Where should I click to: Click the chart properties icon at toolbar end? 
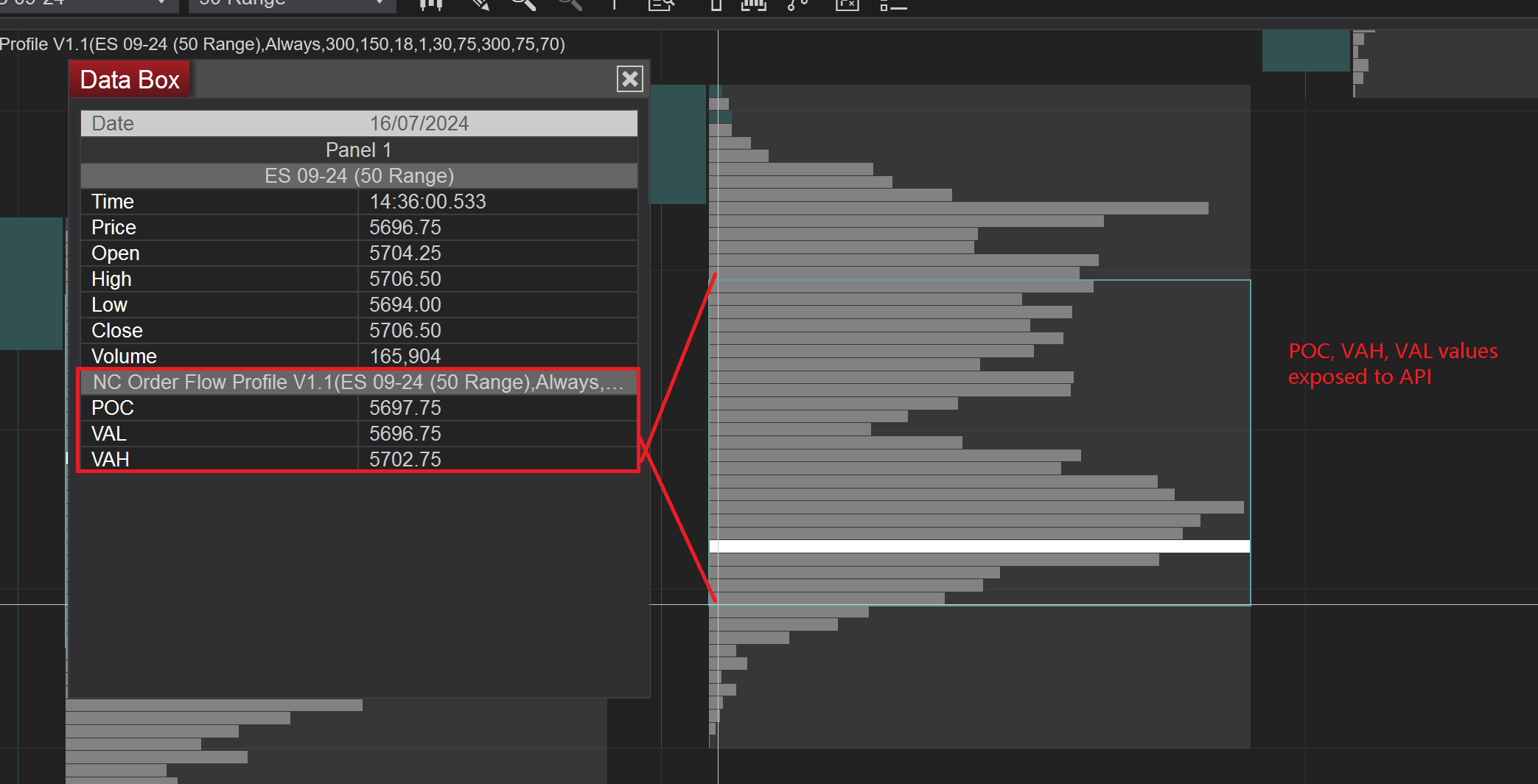(x=893, y=5)
